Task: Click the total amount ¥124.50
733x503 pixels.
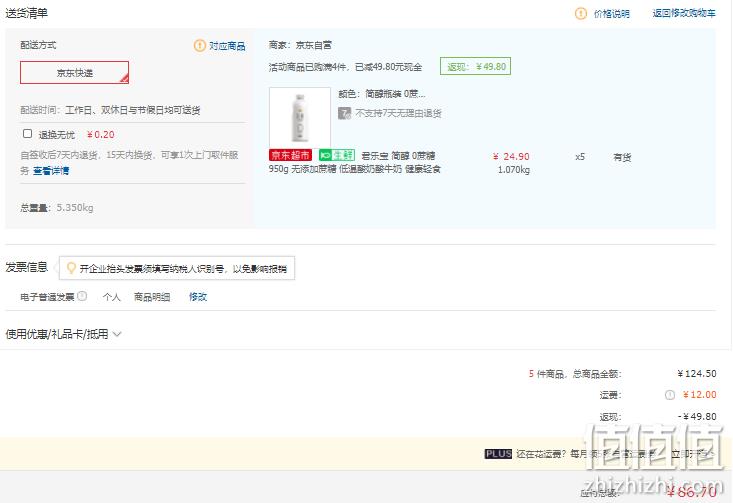Action: [697, 374]
